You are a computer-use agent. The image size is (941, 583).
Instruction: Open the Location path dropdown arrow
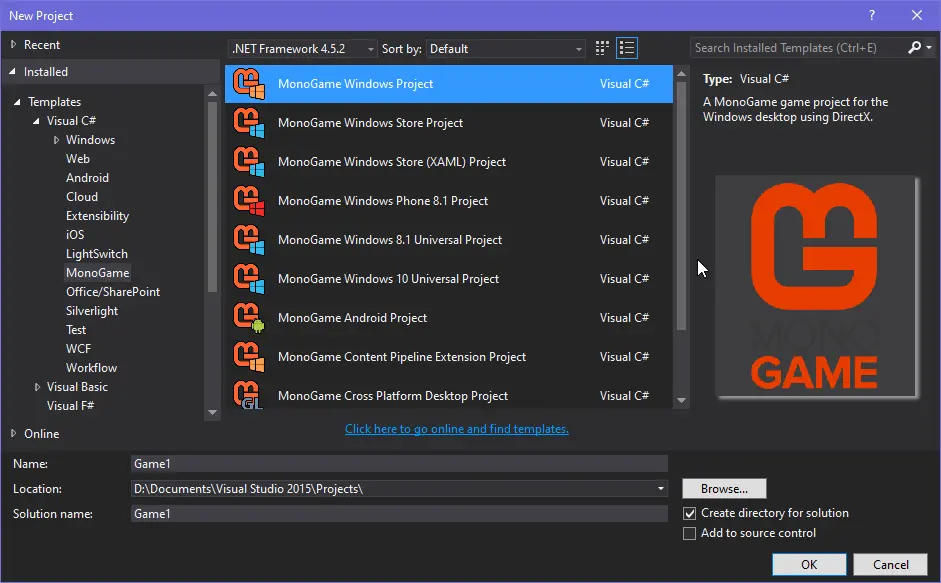click(660, 489)
